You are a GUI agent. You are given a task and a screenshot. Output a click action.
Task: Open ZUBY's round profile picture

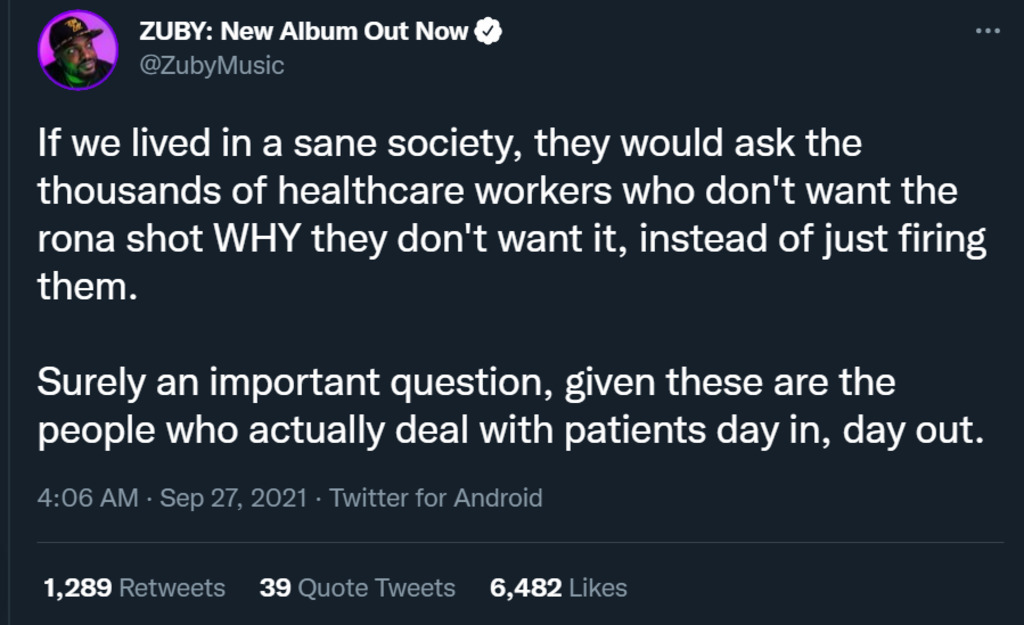click(x=78, y=50)
